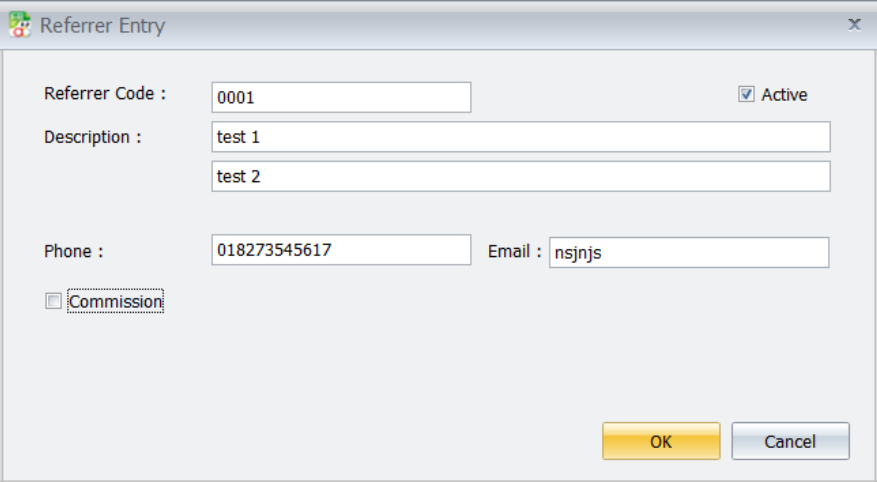The width and height of the screenshot is (877, 482).
Task: Click the Phone label
Action: [x=73, y=251]
